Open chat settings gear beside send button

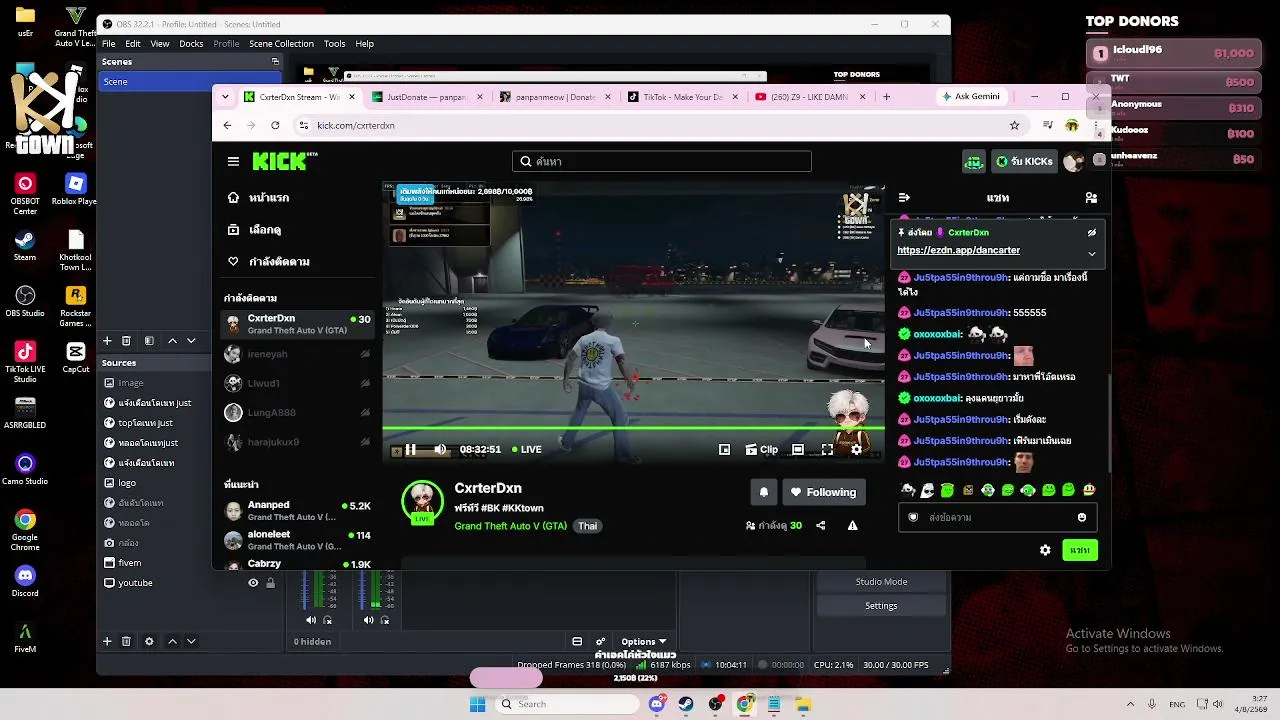(1045, 550)
